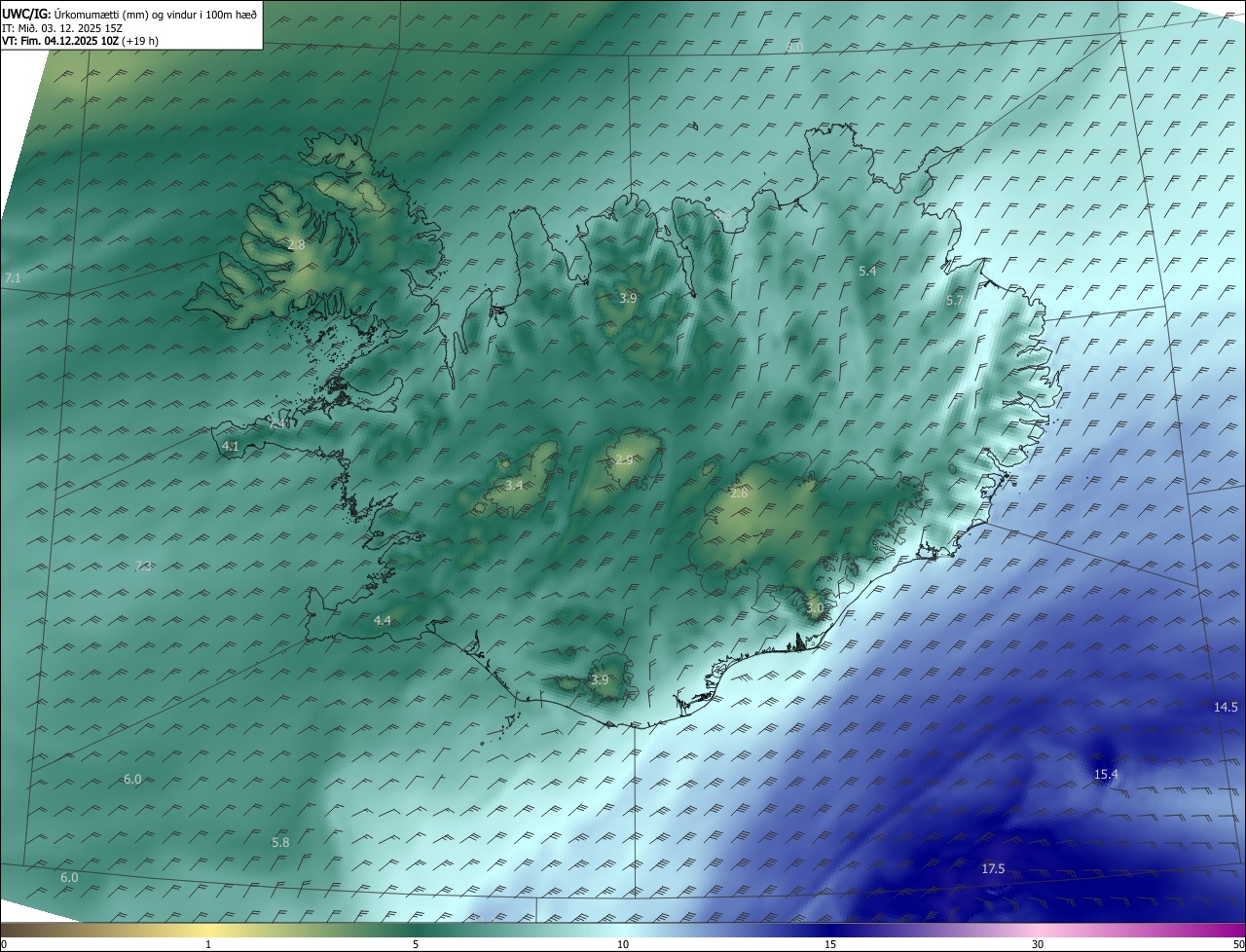The height and width of the screenshot is (952, 1246).
Task: Click the 2.8 value on Vatnajökull glacier
Action: click(x=740, y=494)
